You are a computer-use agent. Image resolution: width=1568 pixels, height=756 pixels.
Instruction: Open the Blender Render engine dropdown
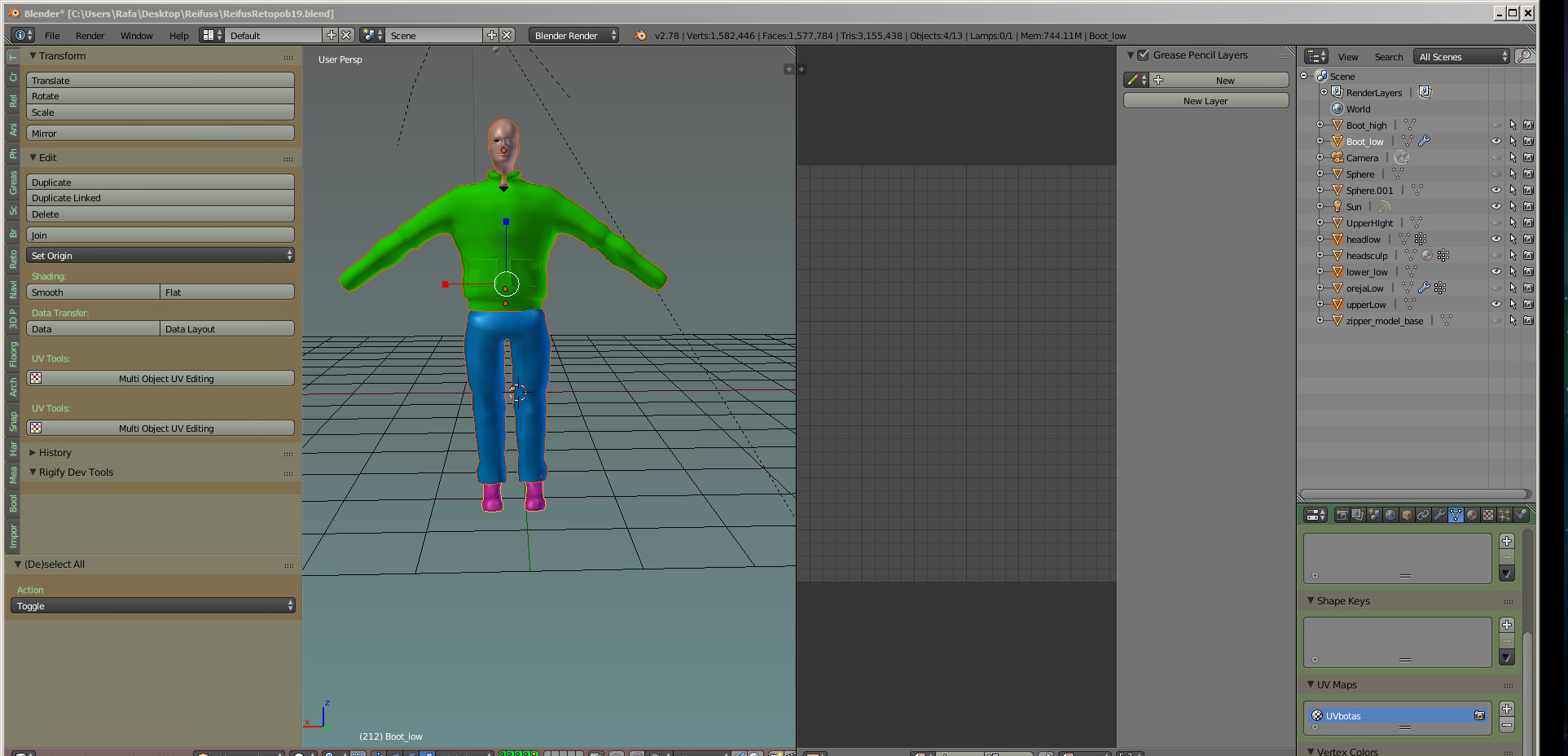(573, 35)
